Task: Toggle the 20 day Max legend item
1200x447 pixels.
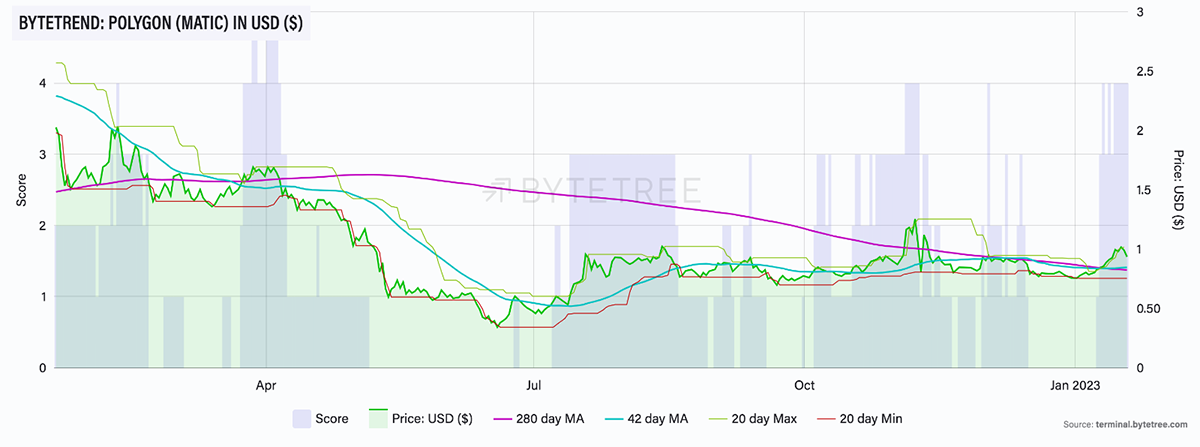Action: 755,417
